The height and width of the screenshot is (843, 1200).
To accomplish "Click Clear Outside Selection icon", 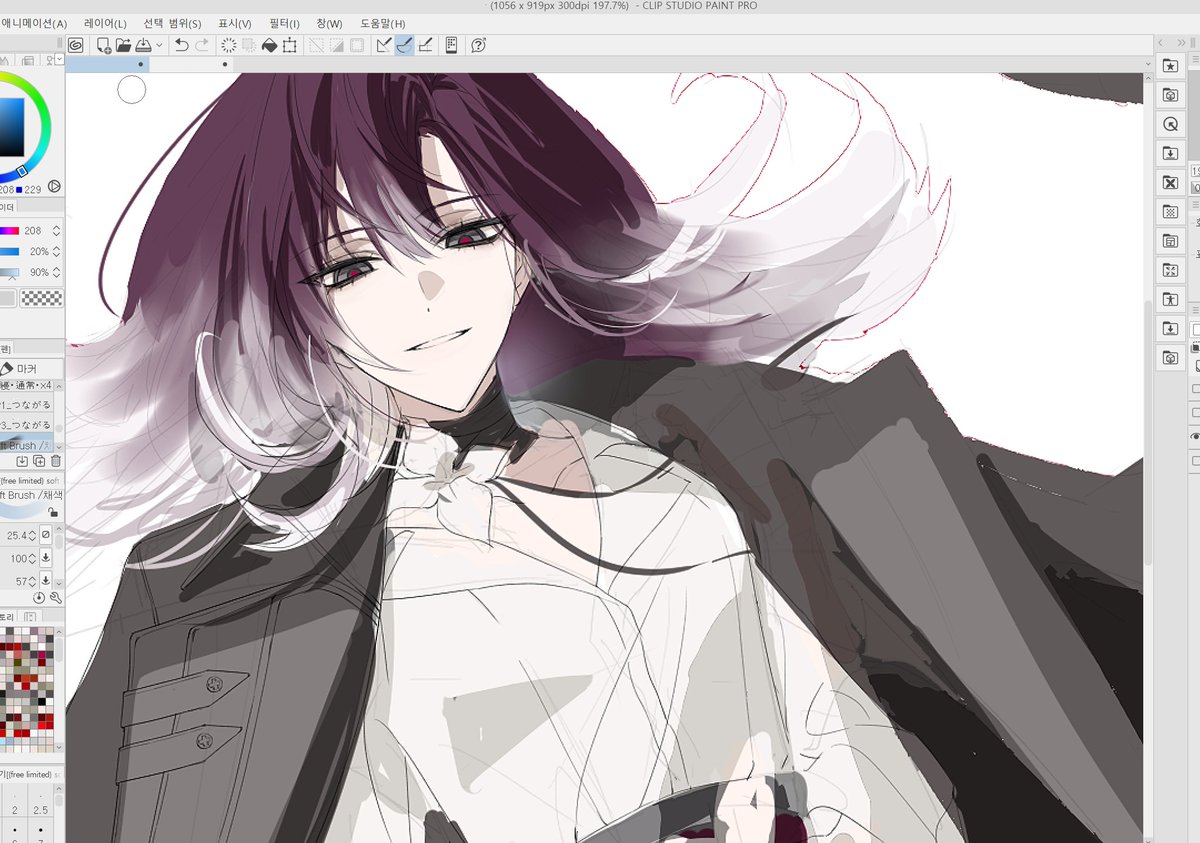I will 249,45.
